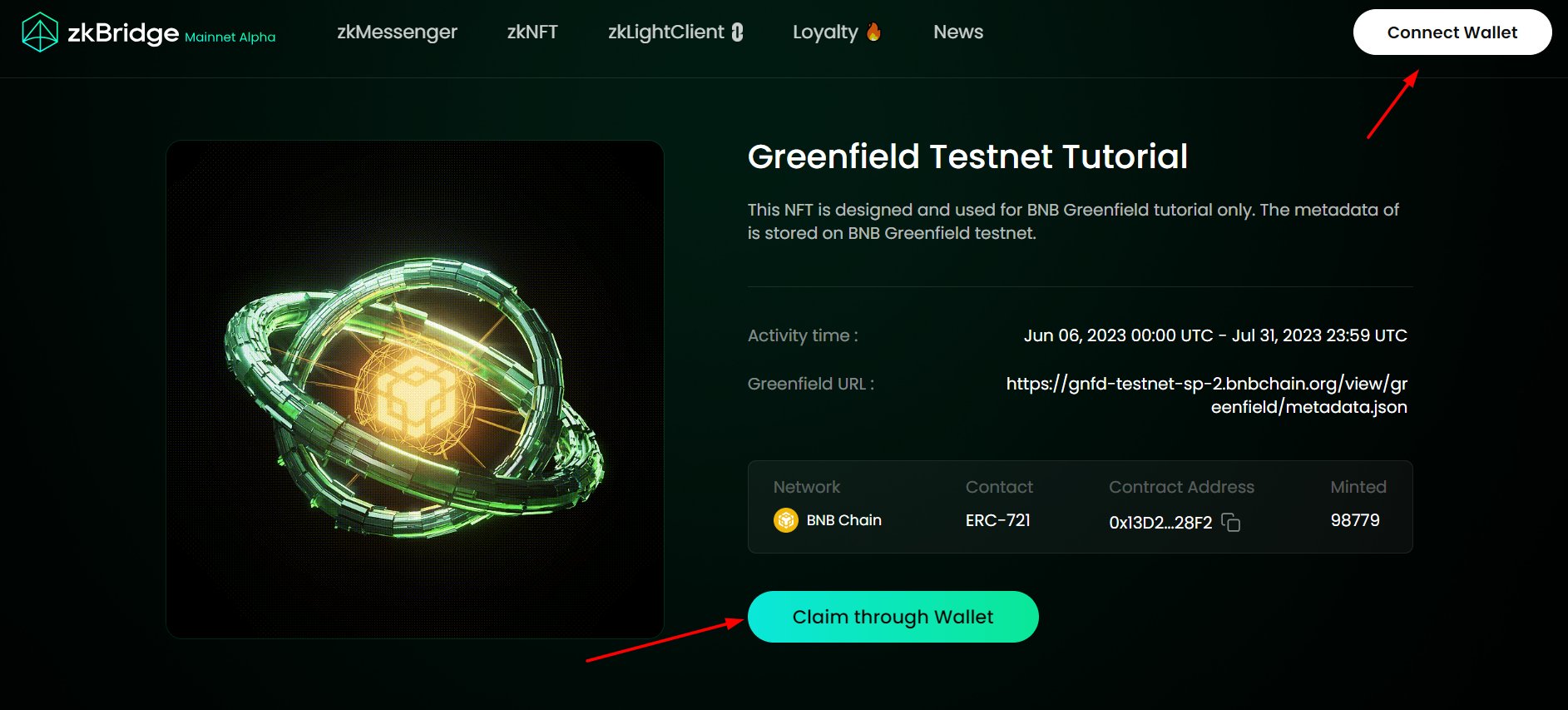
Task: Click the icon beside zkLightClient
Action: click(737, 32)
